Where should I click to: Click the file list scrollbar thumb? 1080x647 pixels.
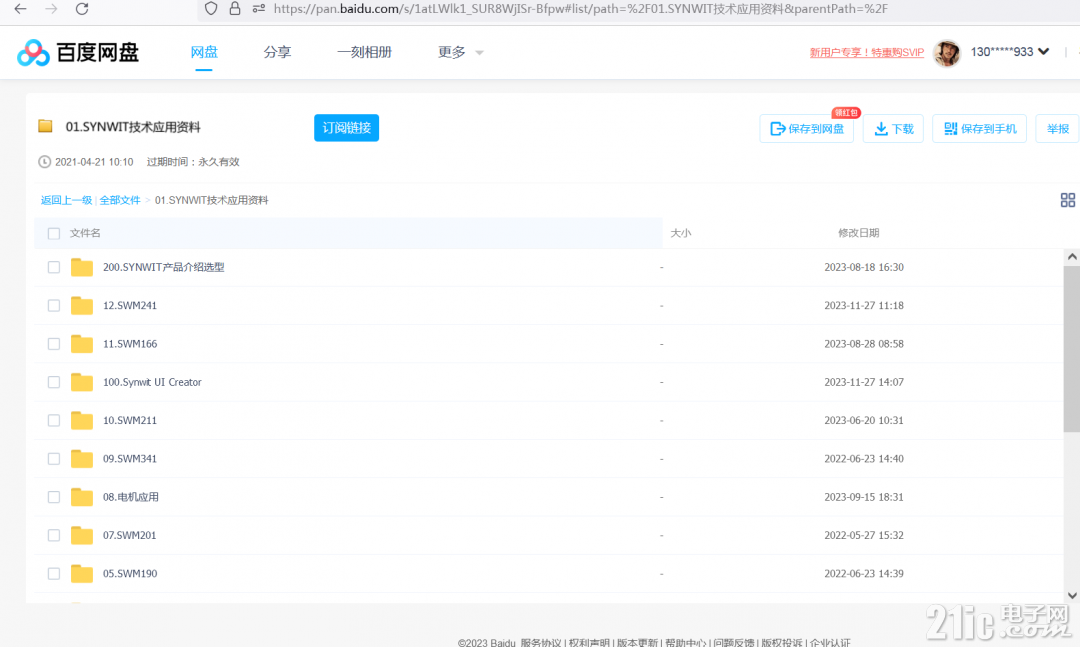click(x=1072, y=349)
